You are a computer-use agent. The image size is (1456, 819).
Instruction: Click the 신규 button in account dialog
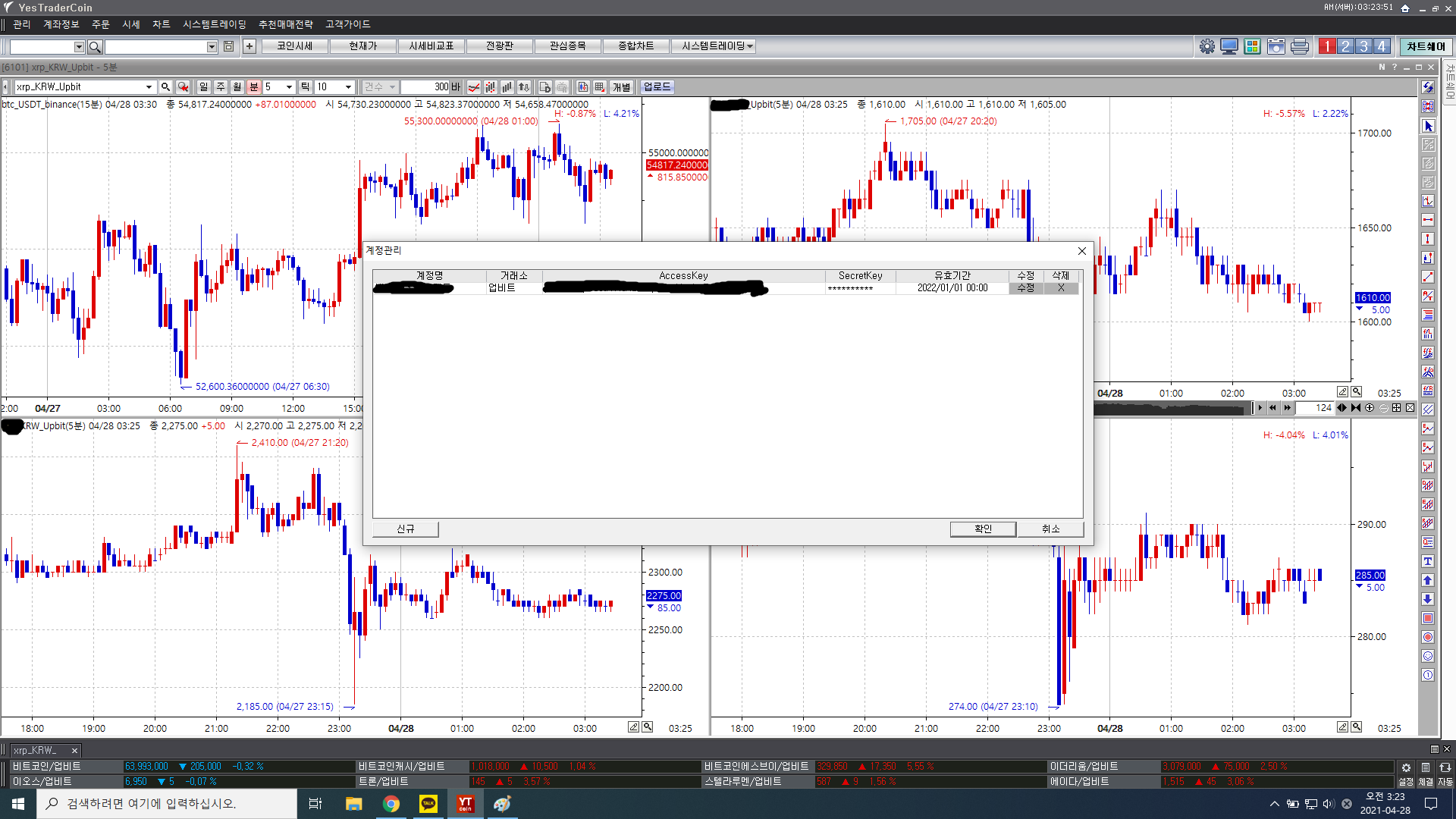click(x=406, y=529)
